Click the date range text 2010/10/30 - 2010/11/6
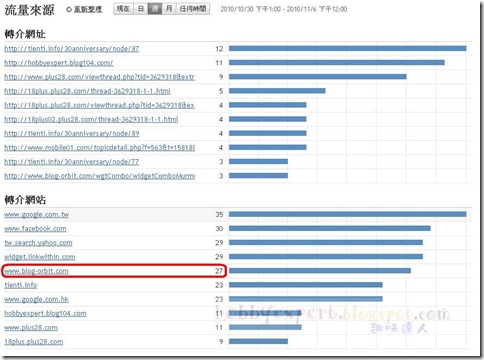This screenshot has width=484, height=360. 284,9
